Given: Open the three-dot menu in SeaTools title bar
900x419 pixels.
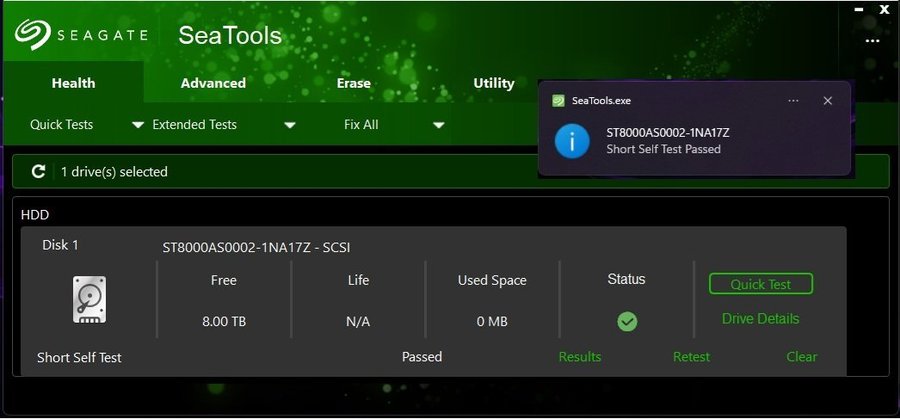Looking at the screenshot, I should 872,41.
